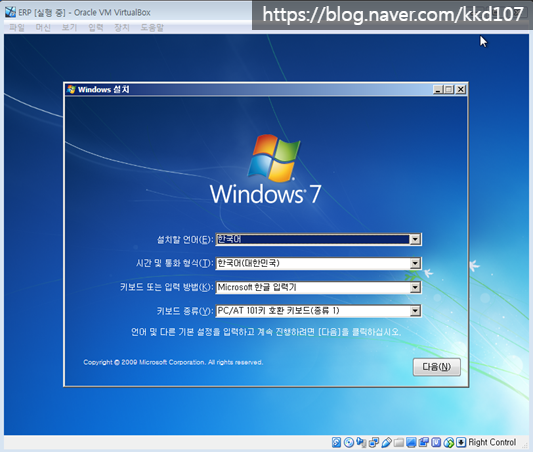Expand the 시간 및 통화 형식 dropdown arrow
Screen dimensions: 533x452
coord(415,263)
